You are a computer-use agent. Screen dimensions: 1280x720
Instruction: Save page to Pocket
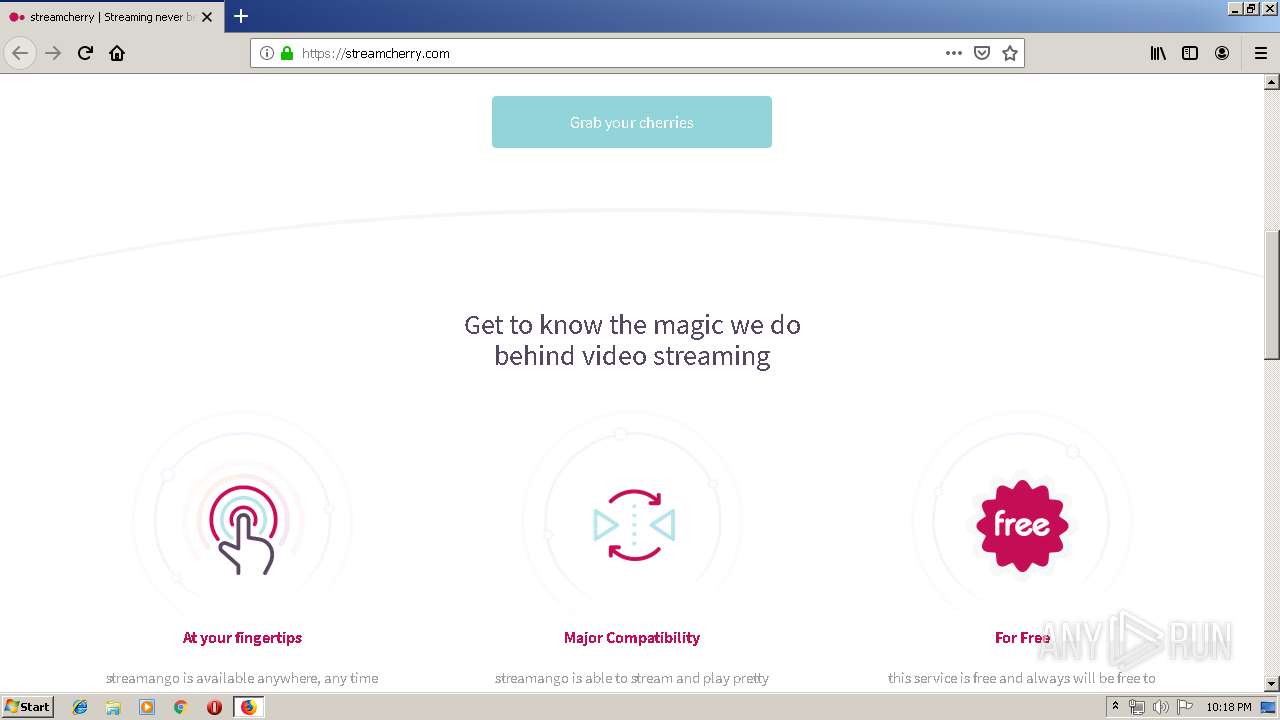tap(982, 53)
